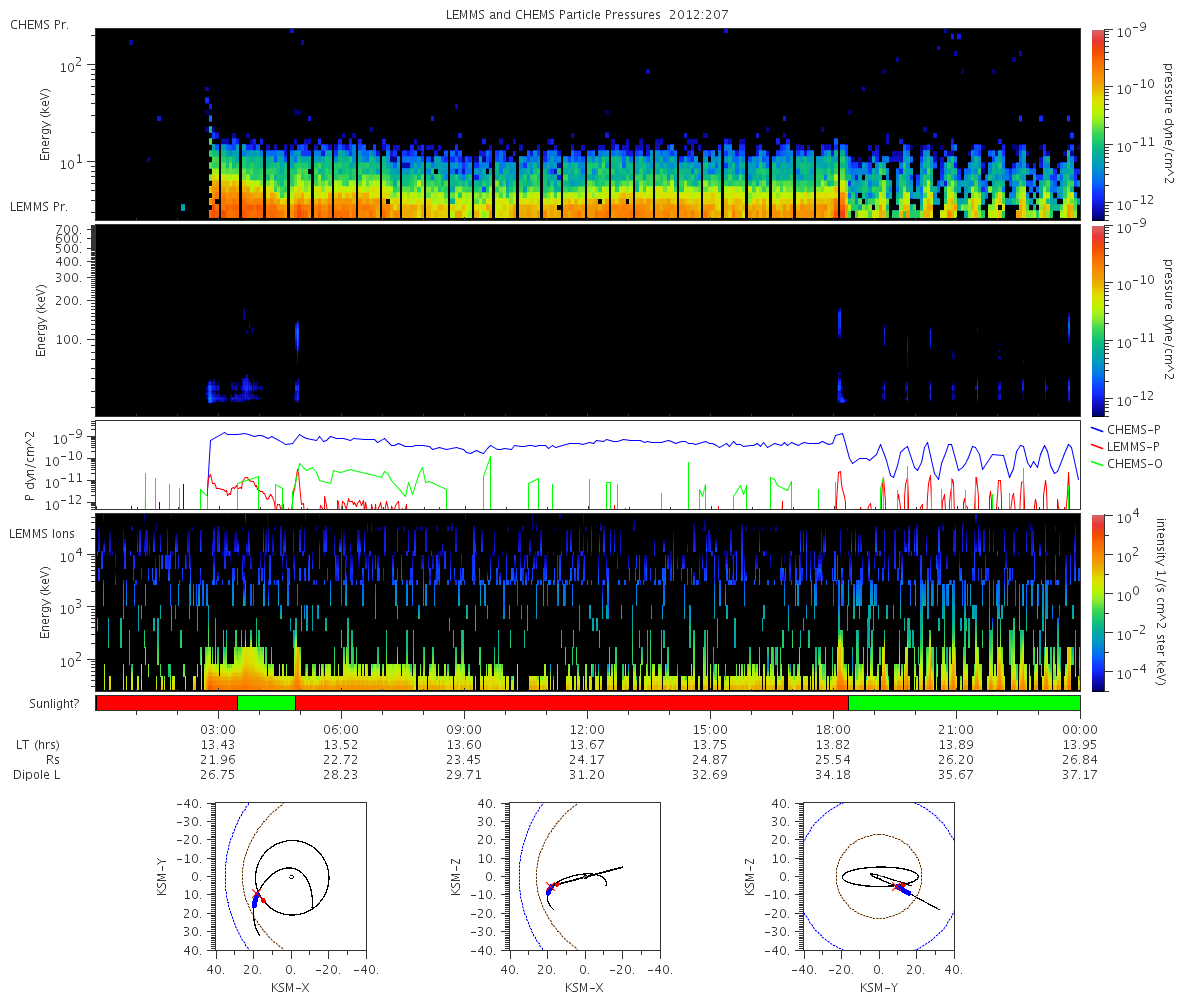Click the plot title LEMMS and CHEMS Particle Pressures
The image size is (1200, 1000).
[x=586, y=15]
